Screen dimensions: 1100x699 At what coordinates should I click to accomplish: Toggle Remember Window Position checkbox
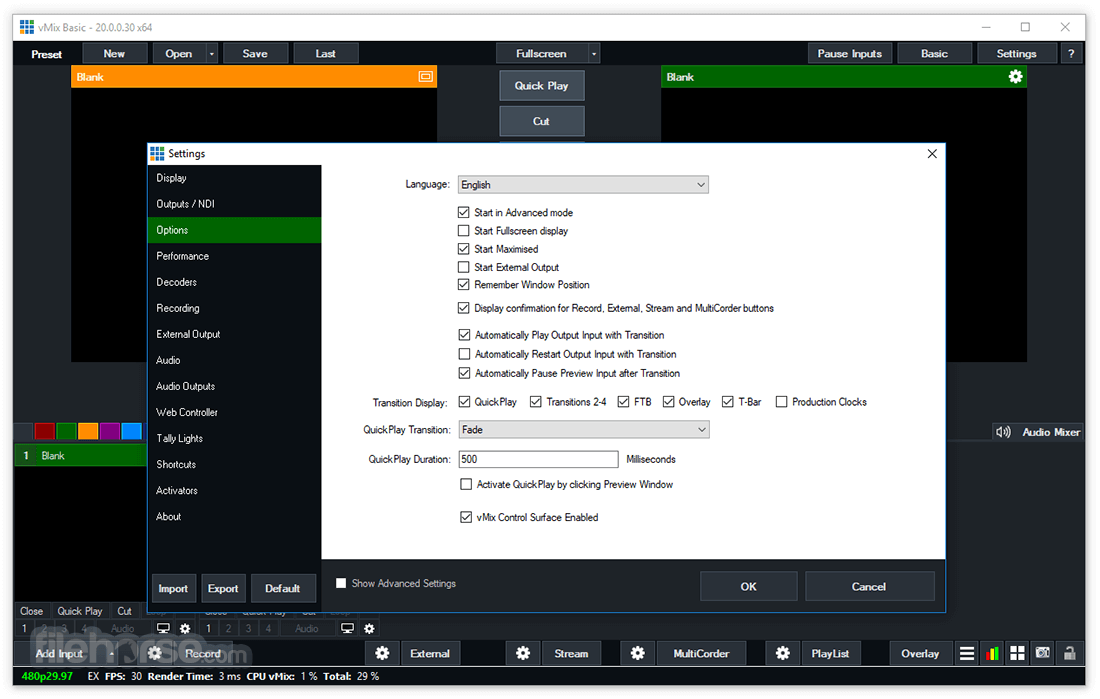[x=464, y=284]
